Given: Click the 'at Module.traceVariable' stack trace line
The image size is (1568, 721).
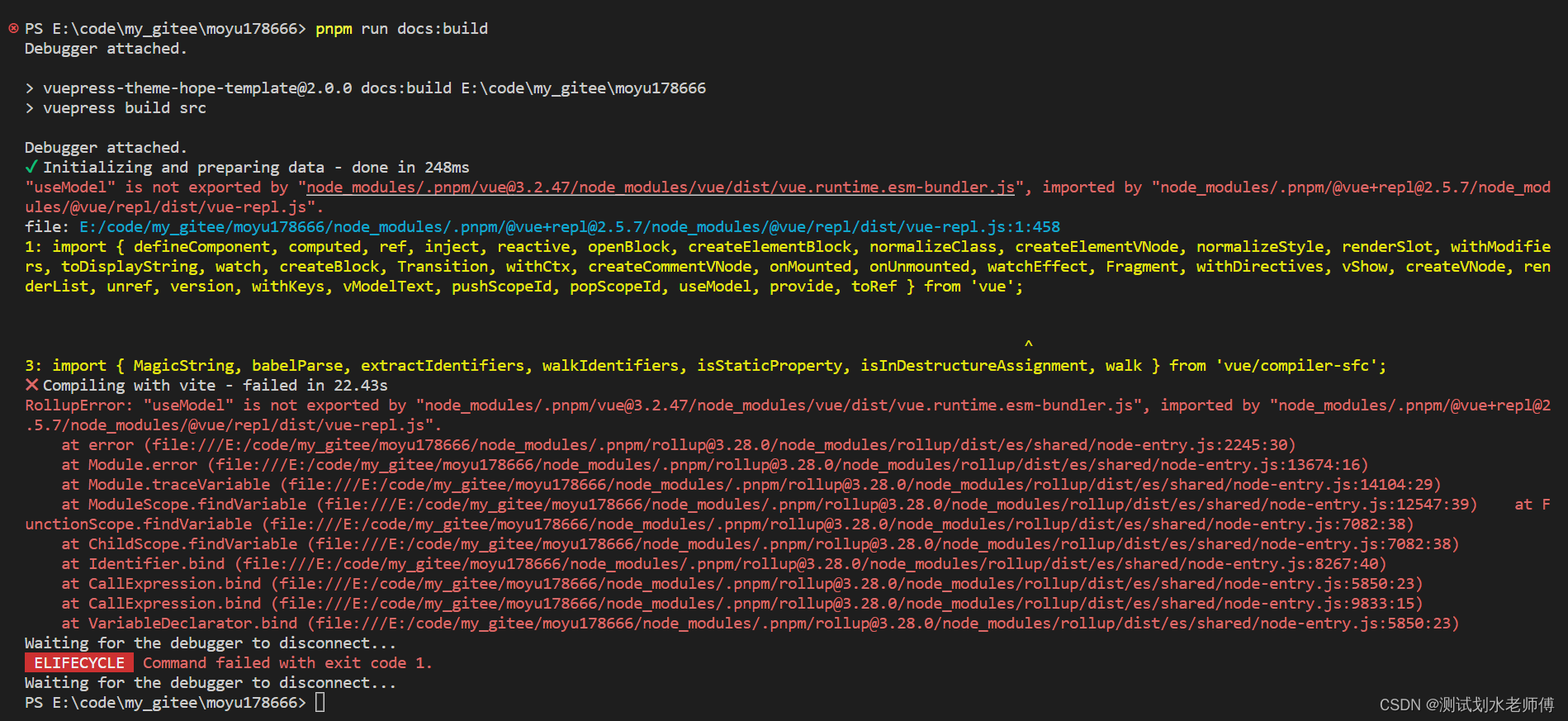Looking at the screenshot, I should (x=751, y=485).
